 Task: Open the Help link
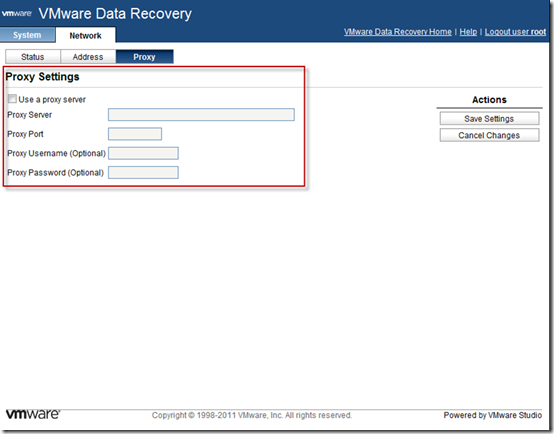click(x=468, y=32)
